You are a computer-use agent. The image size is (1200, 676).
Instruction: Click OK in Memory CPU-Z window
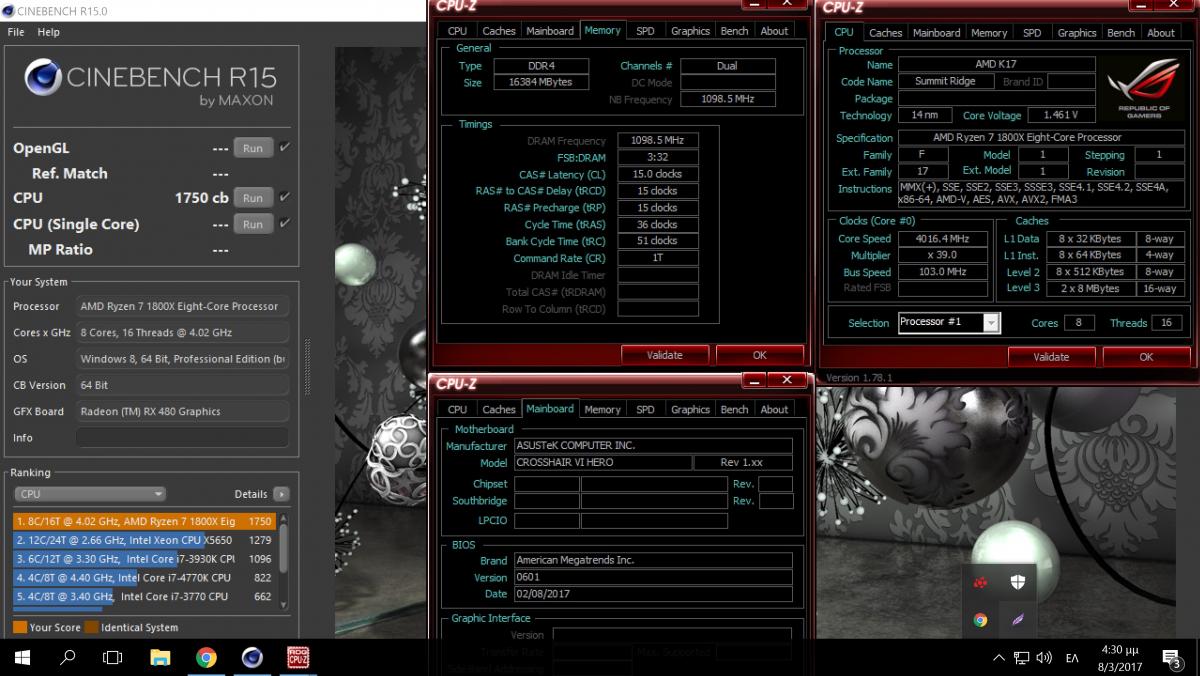tap(760, 355)
